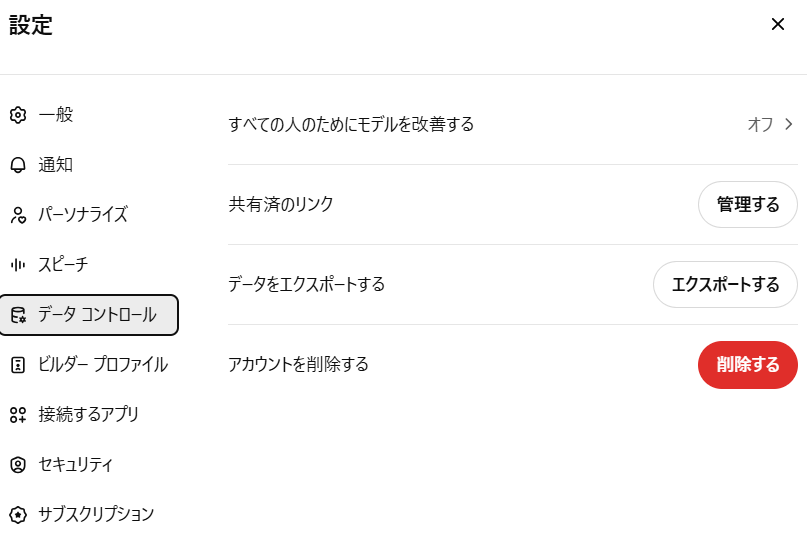Click the apps grid icon beside 接続するアプリ

18,415
